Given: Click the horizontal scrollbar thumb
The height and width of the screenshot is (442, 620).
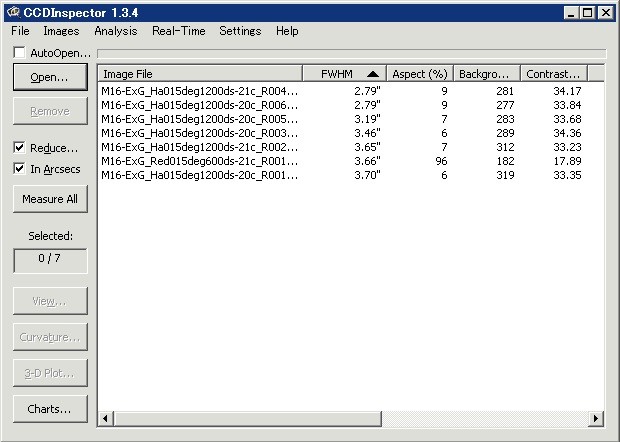Looking at the screenshot, I should click(248, 418).
